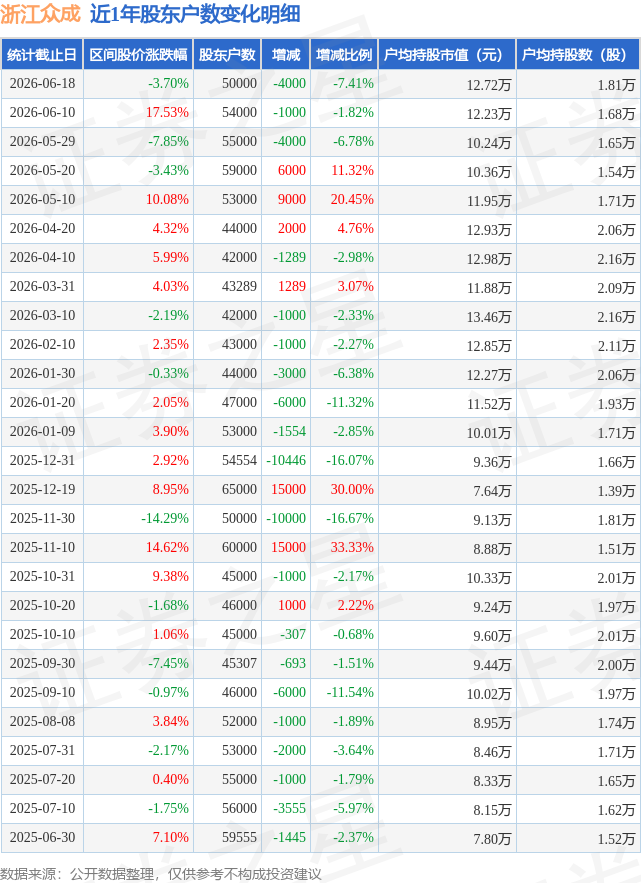Click the -14.29% price change cell
Screen dimensions: 641x883
(164, 519)
